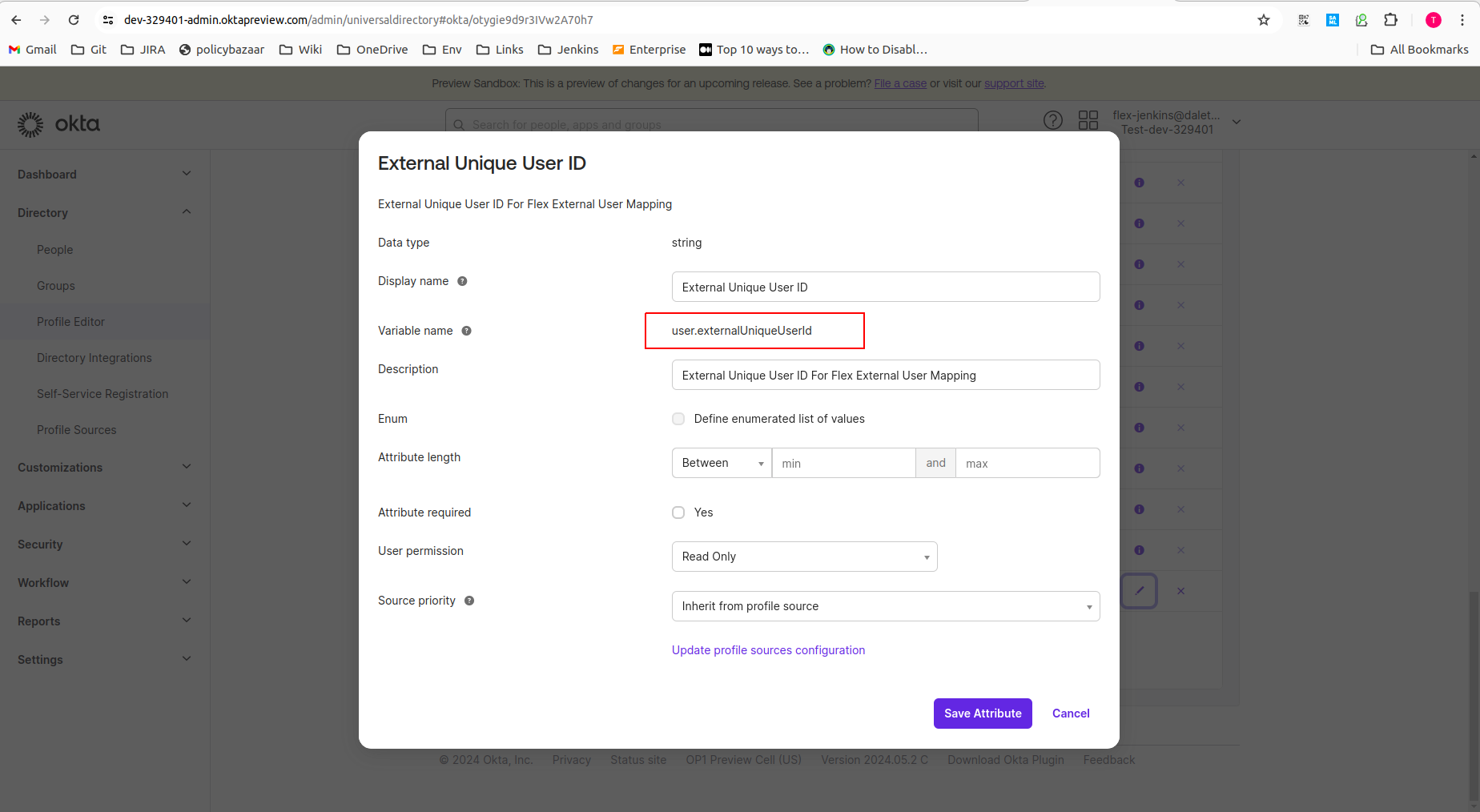Click the Okta logo
This screenshot has width=1480, height=812.
59,124
